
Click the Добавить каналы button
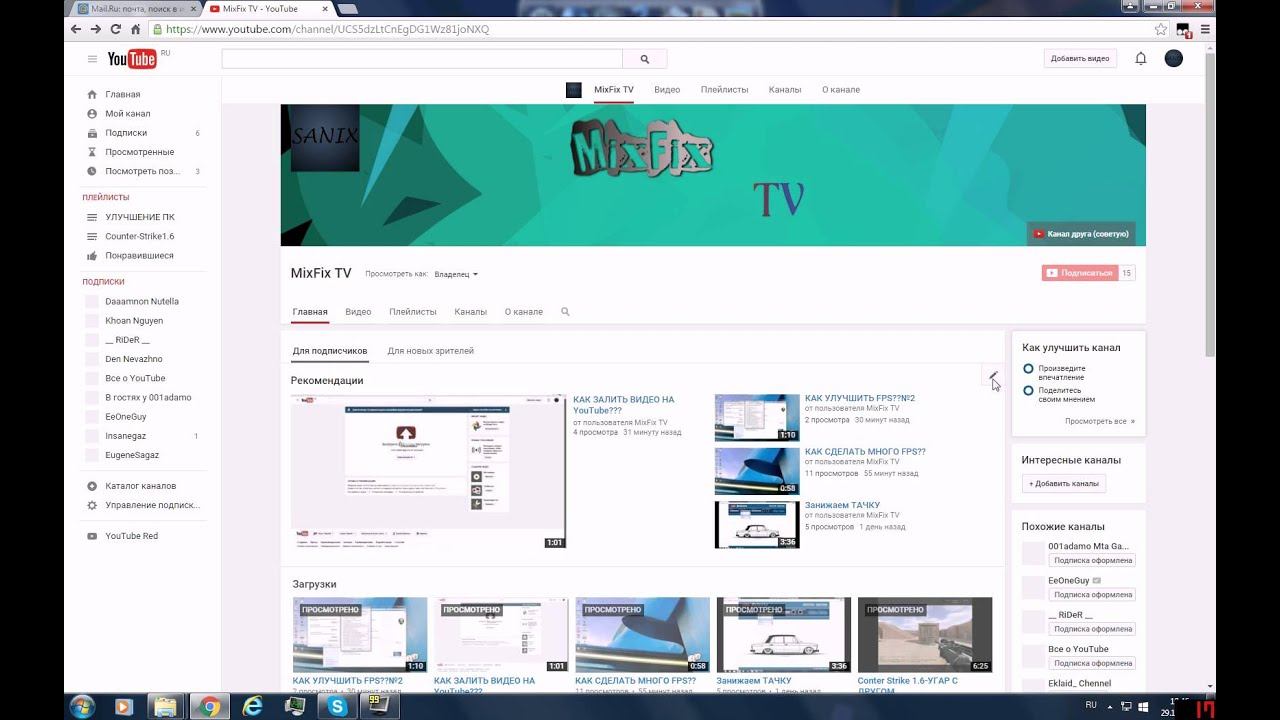tap(1064, 484)
